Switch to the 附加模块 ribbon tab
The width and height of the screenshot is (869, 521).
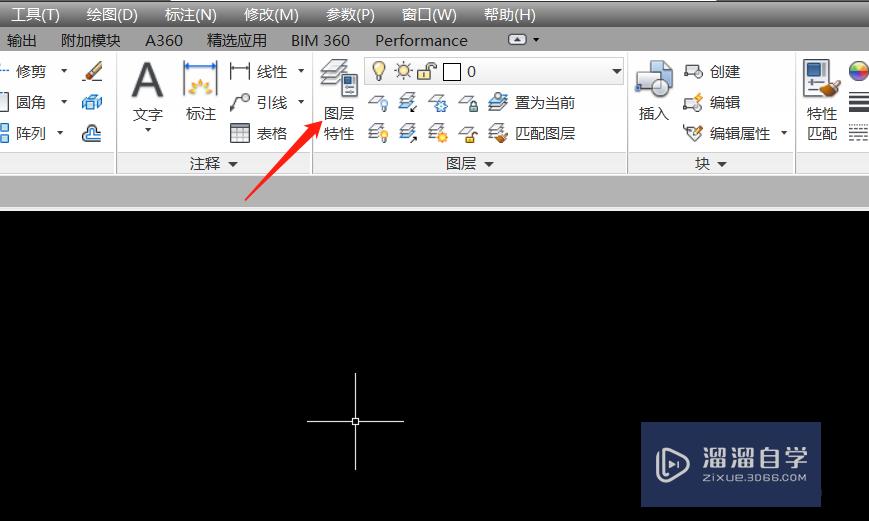(90, 40)
